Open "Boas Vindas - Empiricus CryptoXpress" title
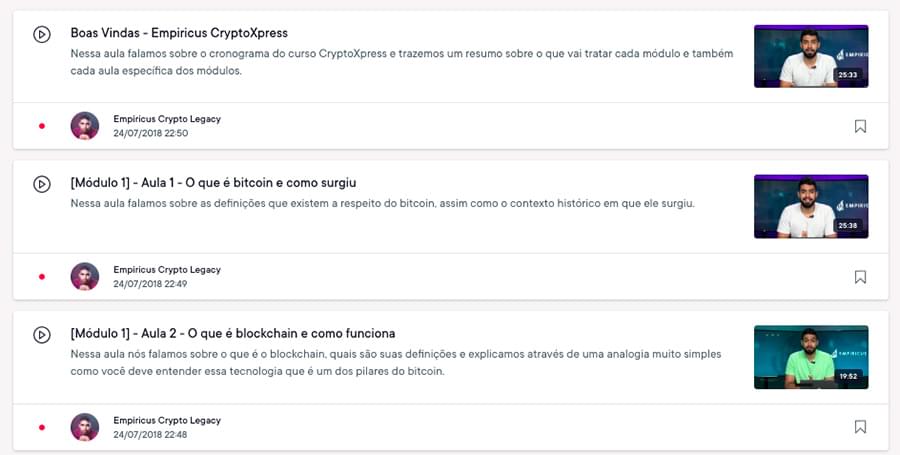 point(179,33)
